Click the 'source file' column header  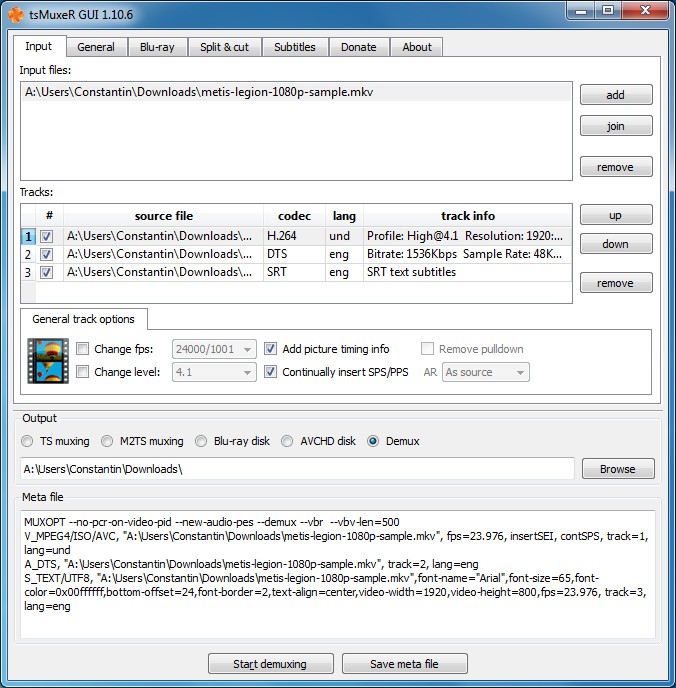163,216
